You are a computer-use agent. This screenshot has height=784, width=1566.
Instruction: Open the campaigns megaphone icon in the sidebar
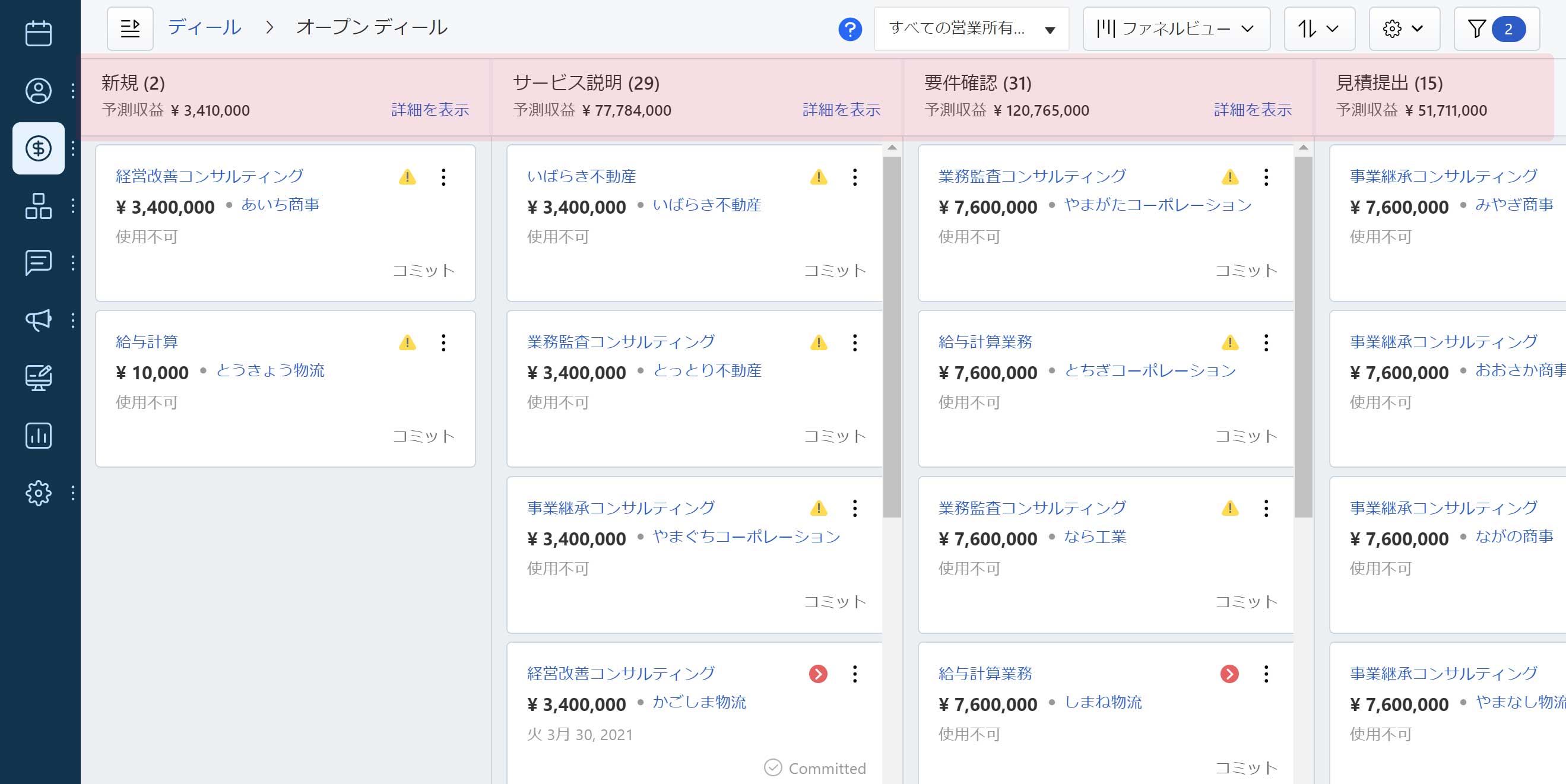(39, 320)
